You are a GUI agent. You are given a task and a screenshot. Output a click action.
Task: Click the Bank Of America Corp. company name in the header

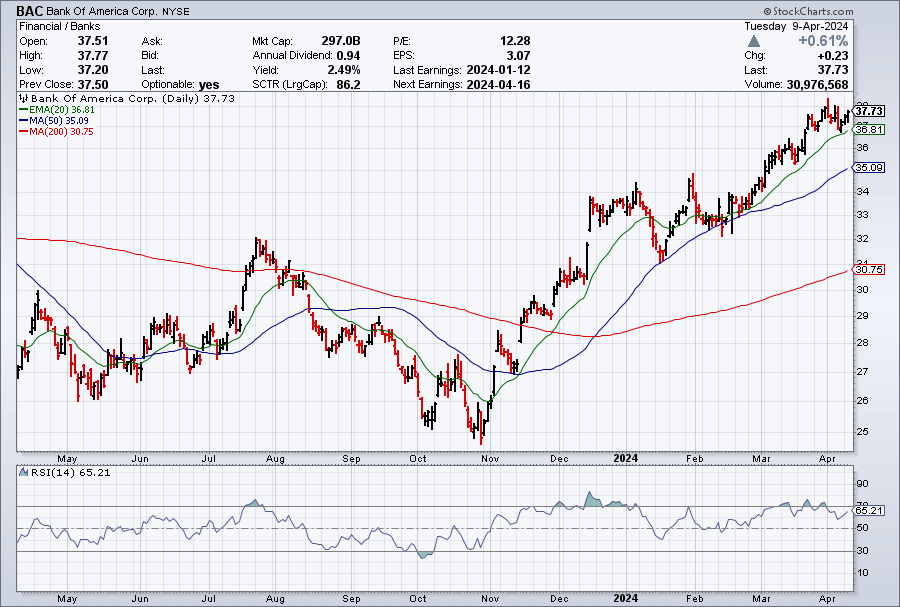click(x=101, y=11)
